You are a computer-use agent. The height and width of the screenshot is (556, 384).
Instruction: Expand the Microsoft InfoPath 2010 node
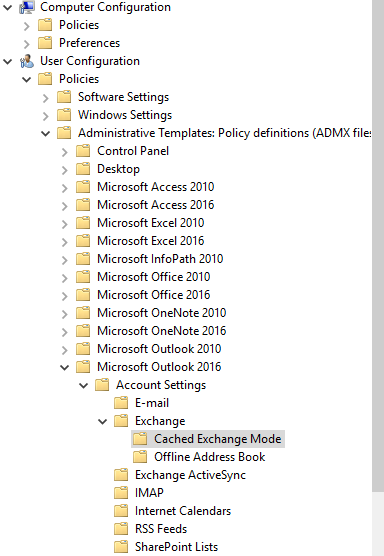(x=65, y=260)
